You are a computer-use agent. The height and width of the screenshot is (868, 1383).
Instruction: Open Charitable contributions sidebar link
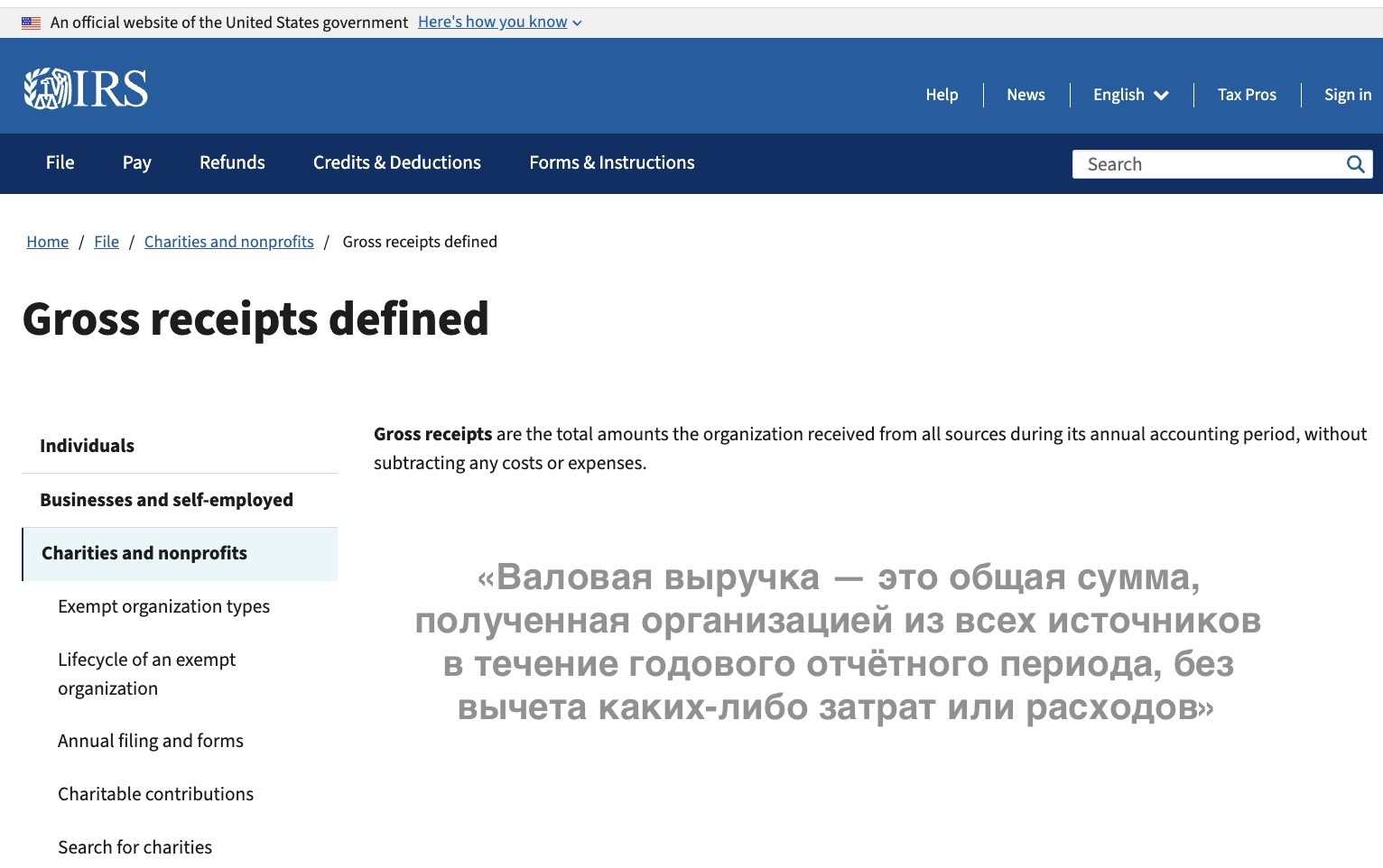[x=155, y=794]
